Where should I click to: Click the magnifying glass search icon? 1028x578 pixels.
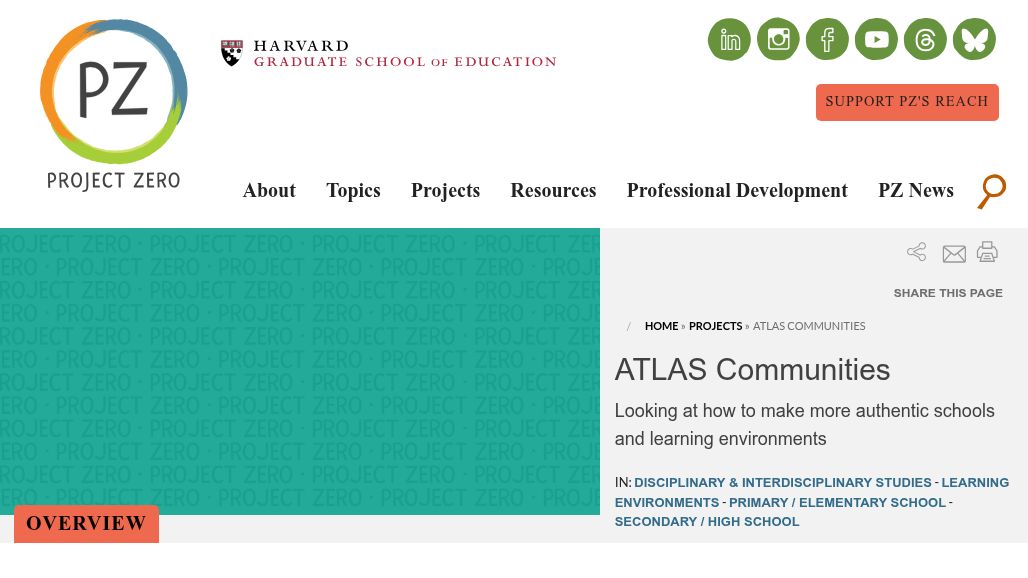(991, 191)
